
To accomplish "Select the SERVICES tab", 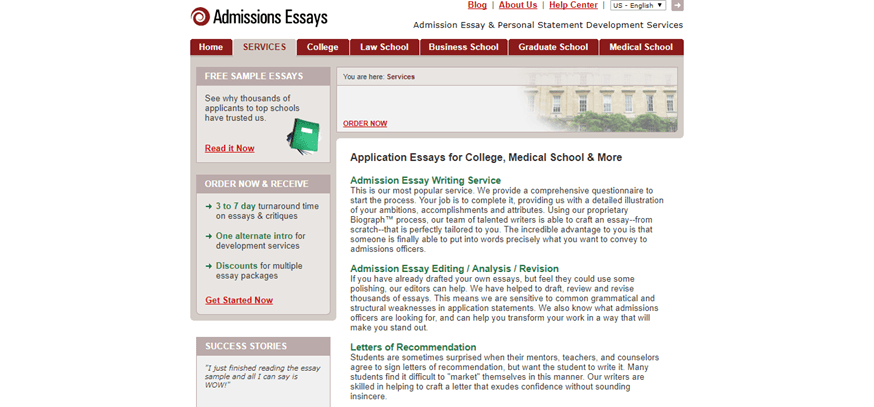I will [x=265, y=47].
